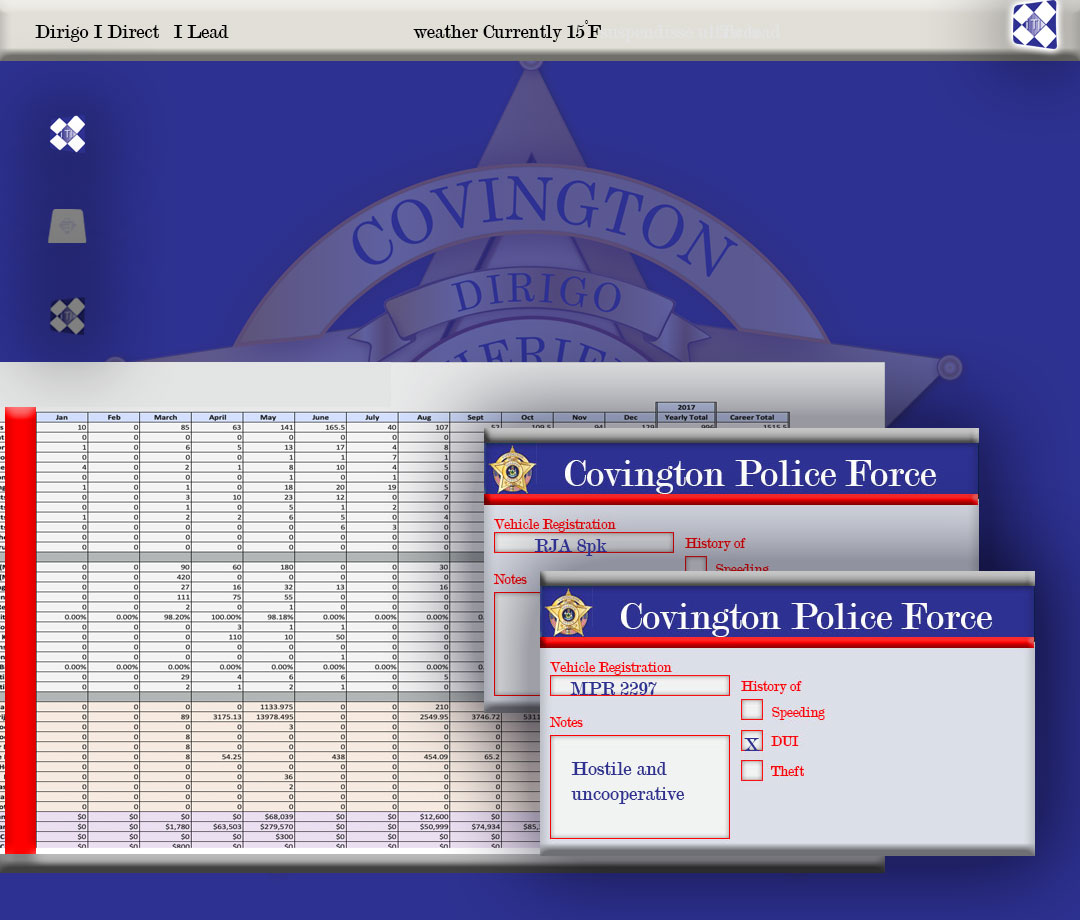The height and width of the screenshot is (920, 1080).
Task: Uncheck the DUI history checkbox
Action: click(x=752, y=741)
